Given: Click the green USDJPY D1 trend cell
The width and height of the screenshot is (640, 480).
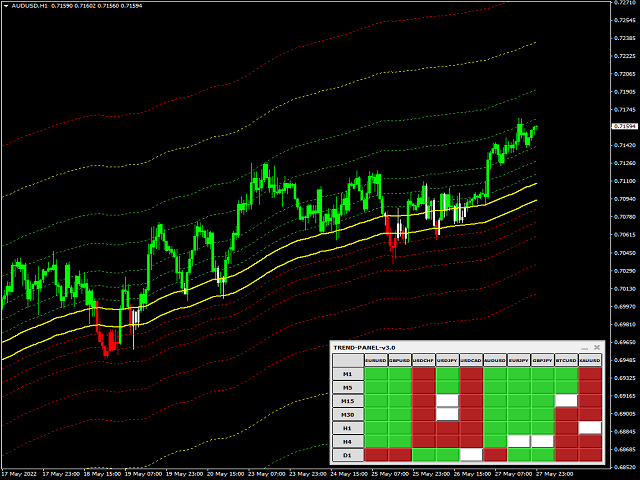Looking at the screenshot, I should tap(447, 455).
